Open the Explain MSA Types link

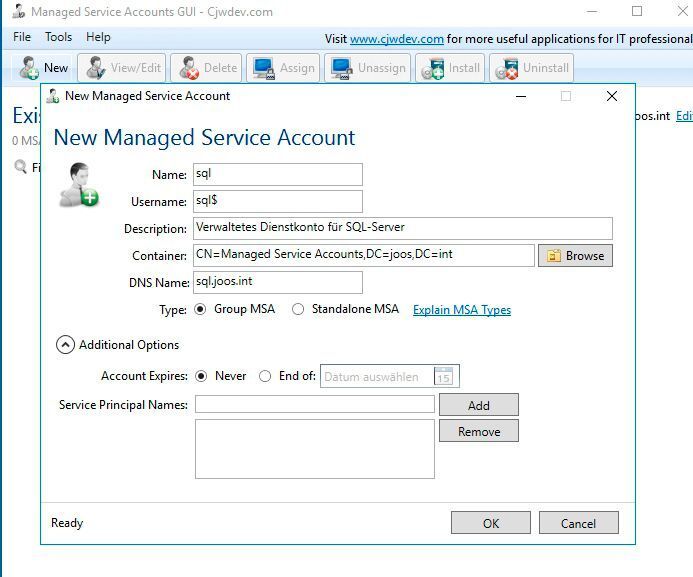tap(461, 310)
